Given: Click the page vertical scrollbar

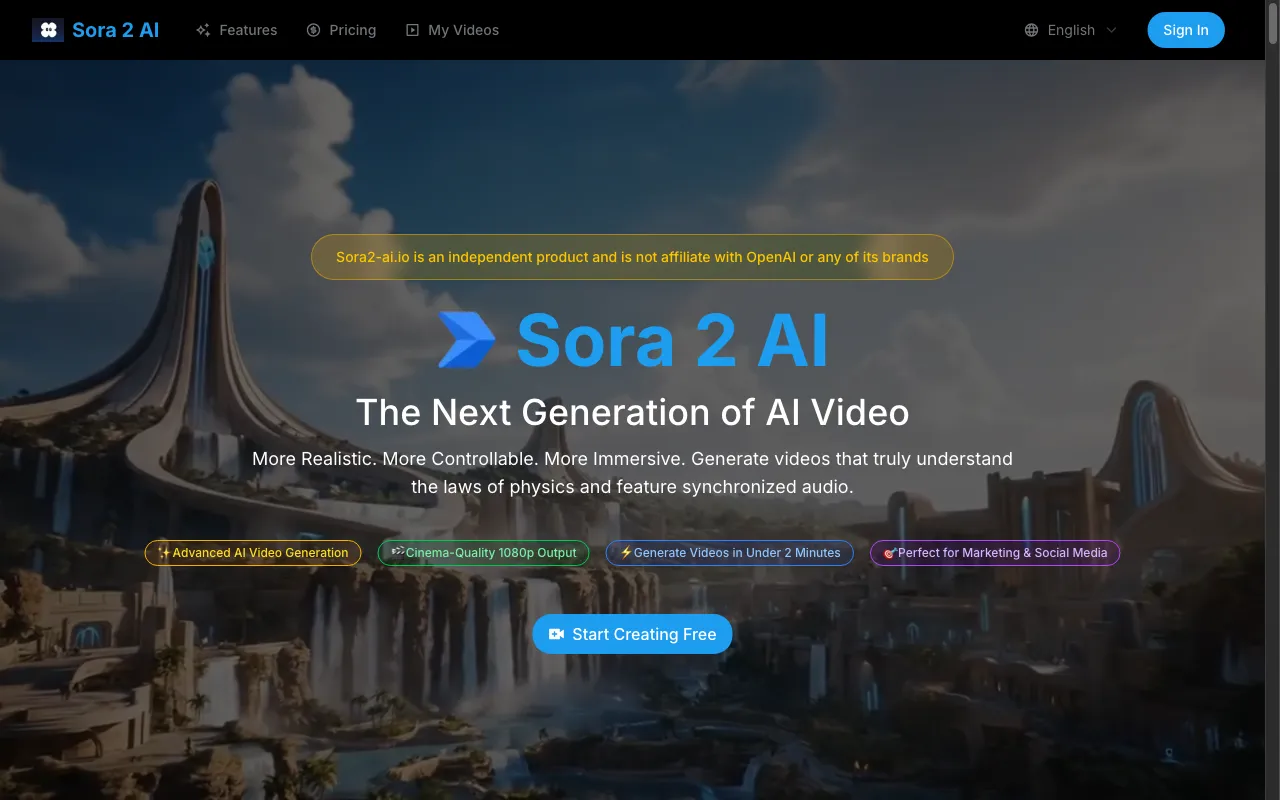Looking at the screenshot, I should tap(1272, 400).
